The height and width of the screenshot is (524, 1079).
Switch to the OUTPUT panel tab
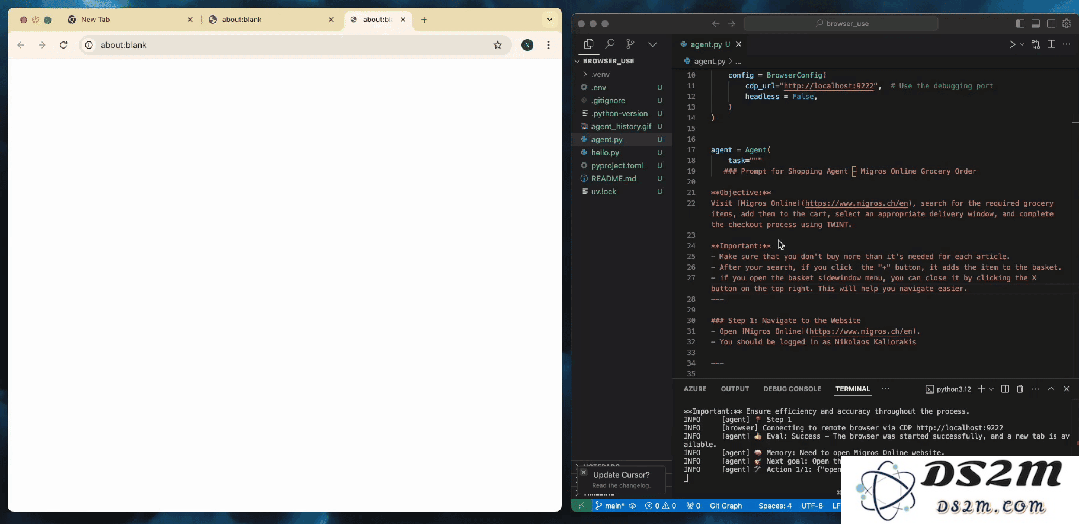coord(734,389)
